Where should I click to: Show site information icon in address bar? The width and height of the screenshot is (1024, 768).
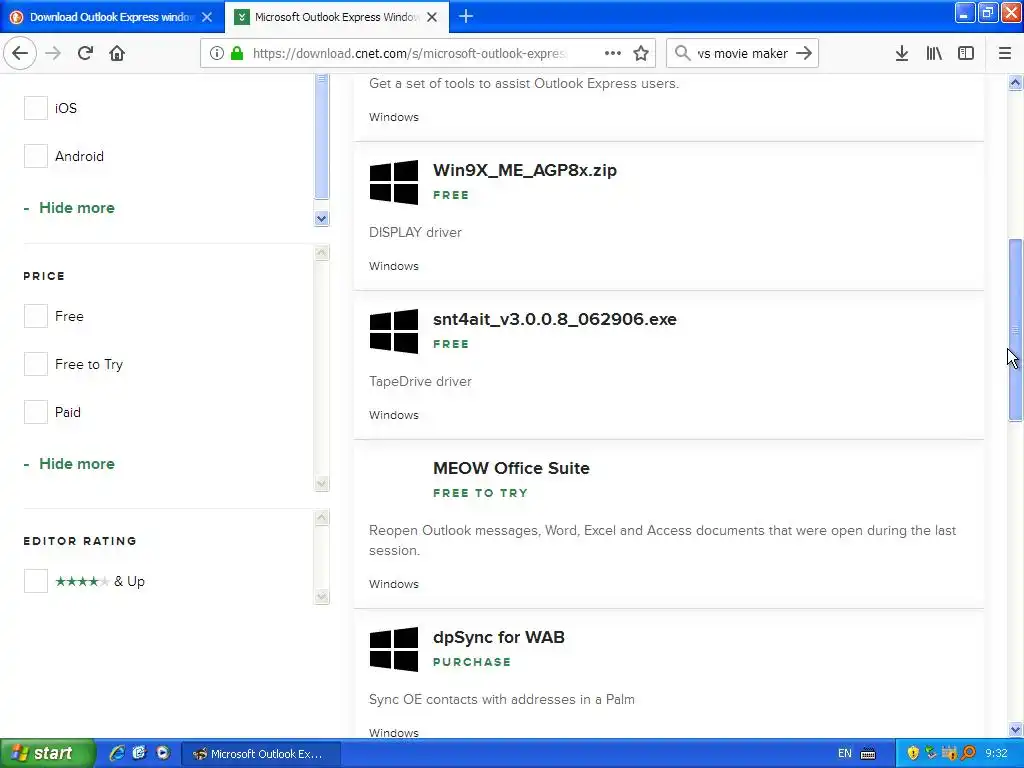coord(217,53)
